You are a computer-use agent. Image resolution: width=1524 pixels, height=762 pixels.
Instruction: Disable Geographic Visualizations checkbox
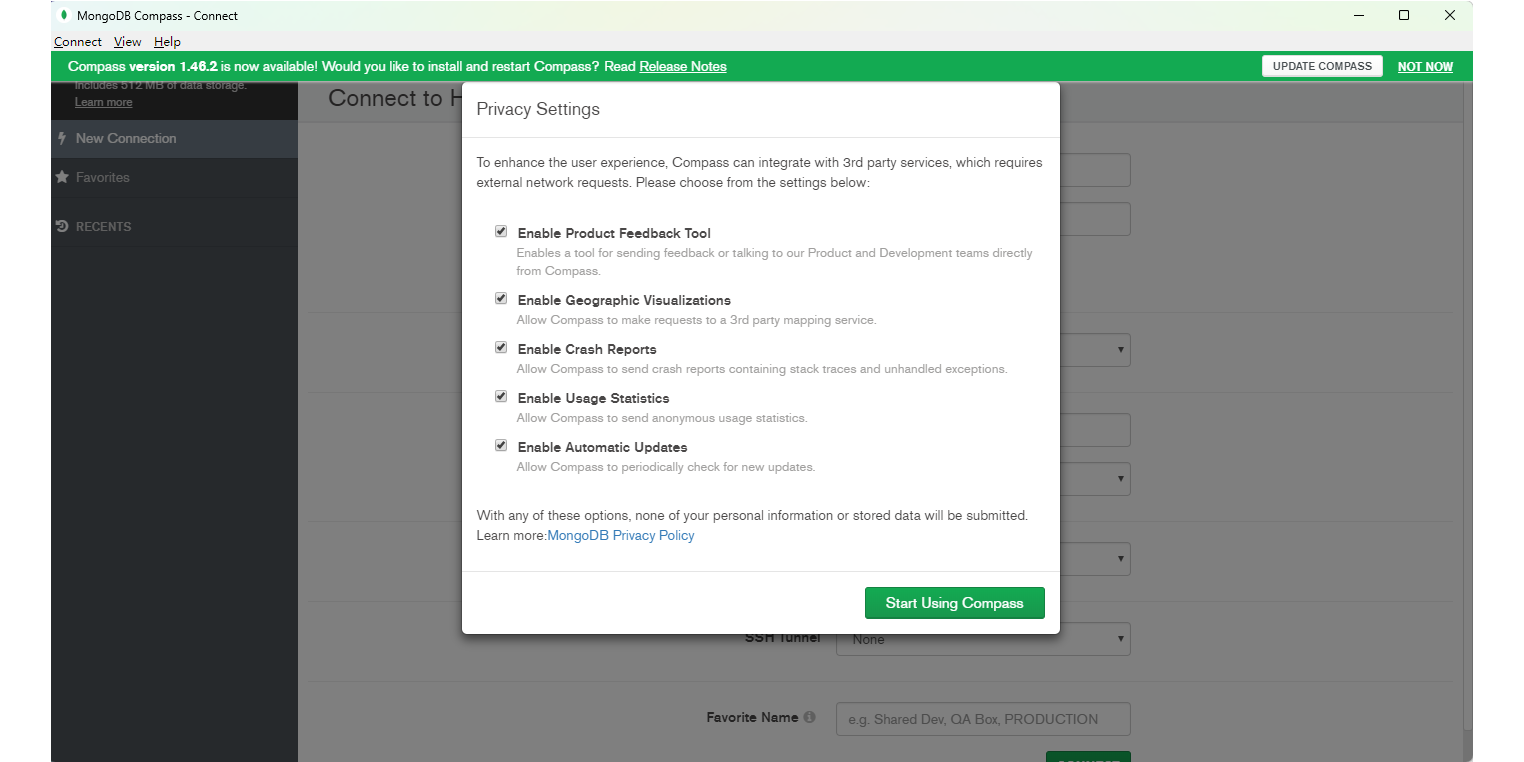[501, 299]
